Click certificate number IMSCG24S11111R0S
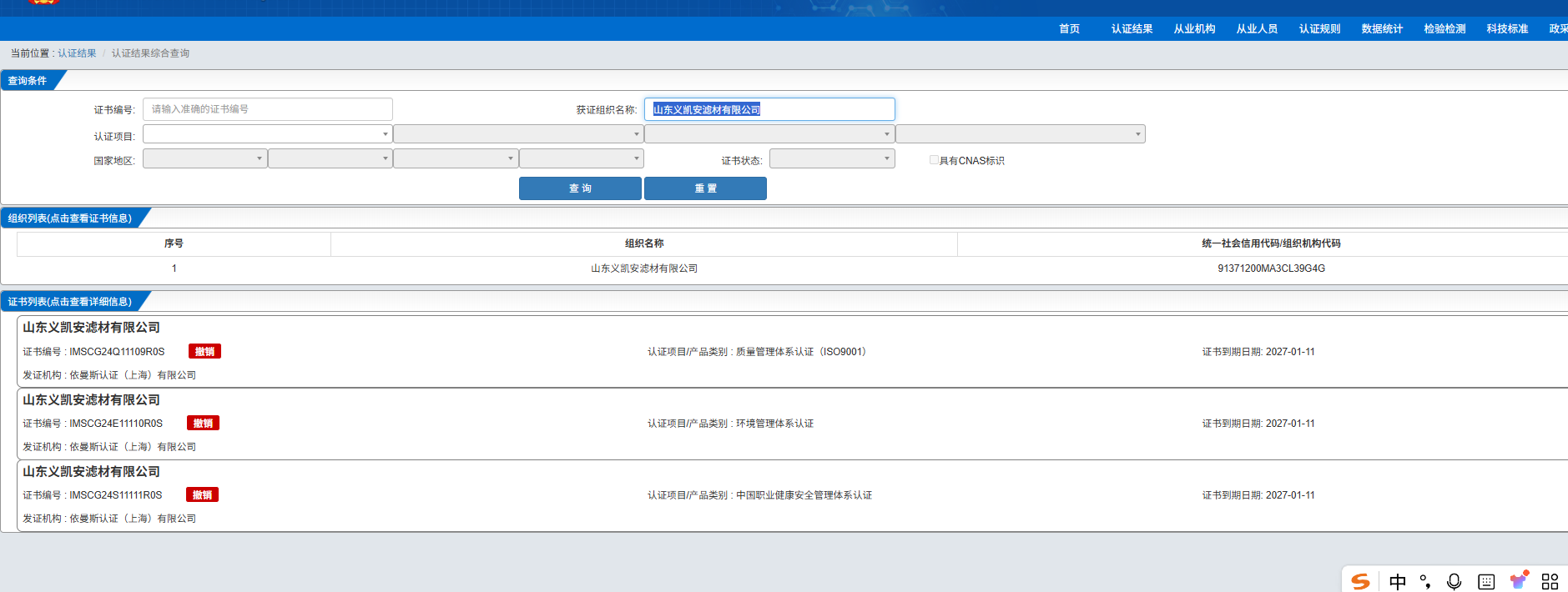The width and height of the screenshot is (1568, 592). (x=116, y=495)
